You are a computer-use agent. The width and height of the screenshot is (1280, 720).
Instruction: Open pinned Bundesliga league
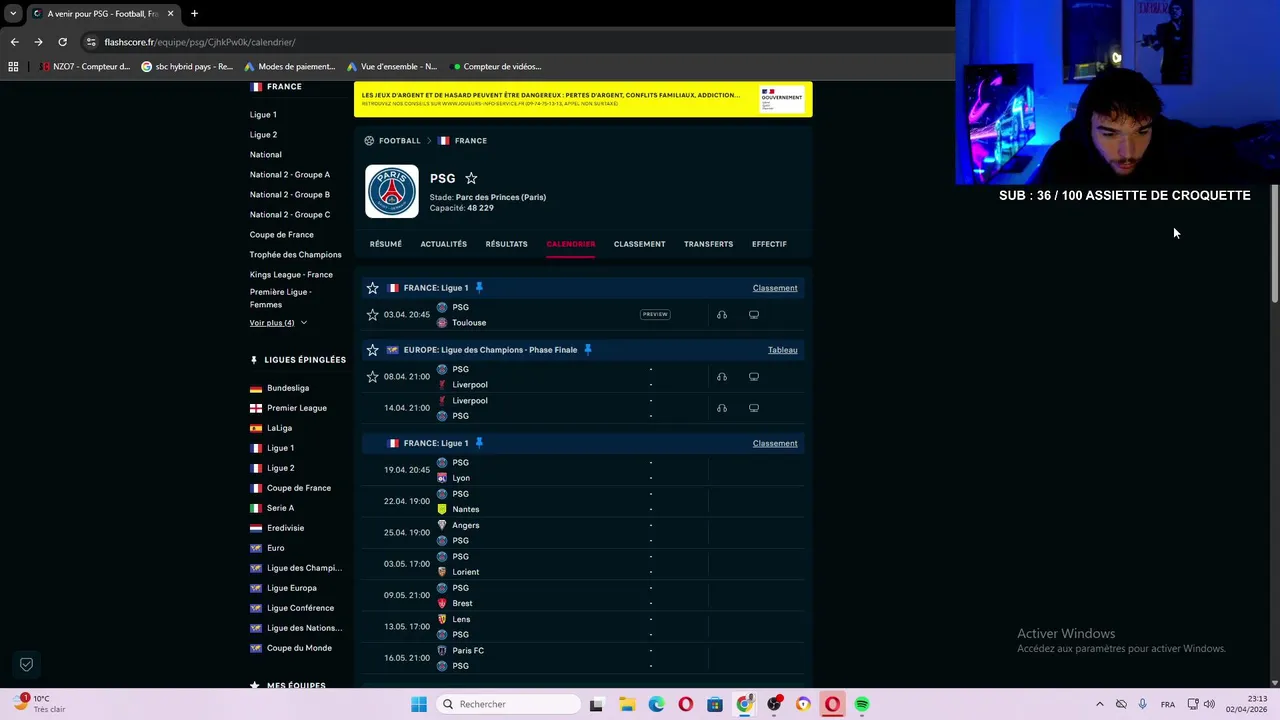coord(288,388)
